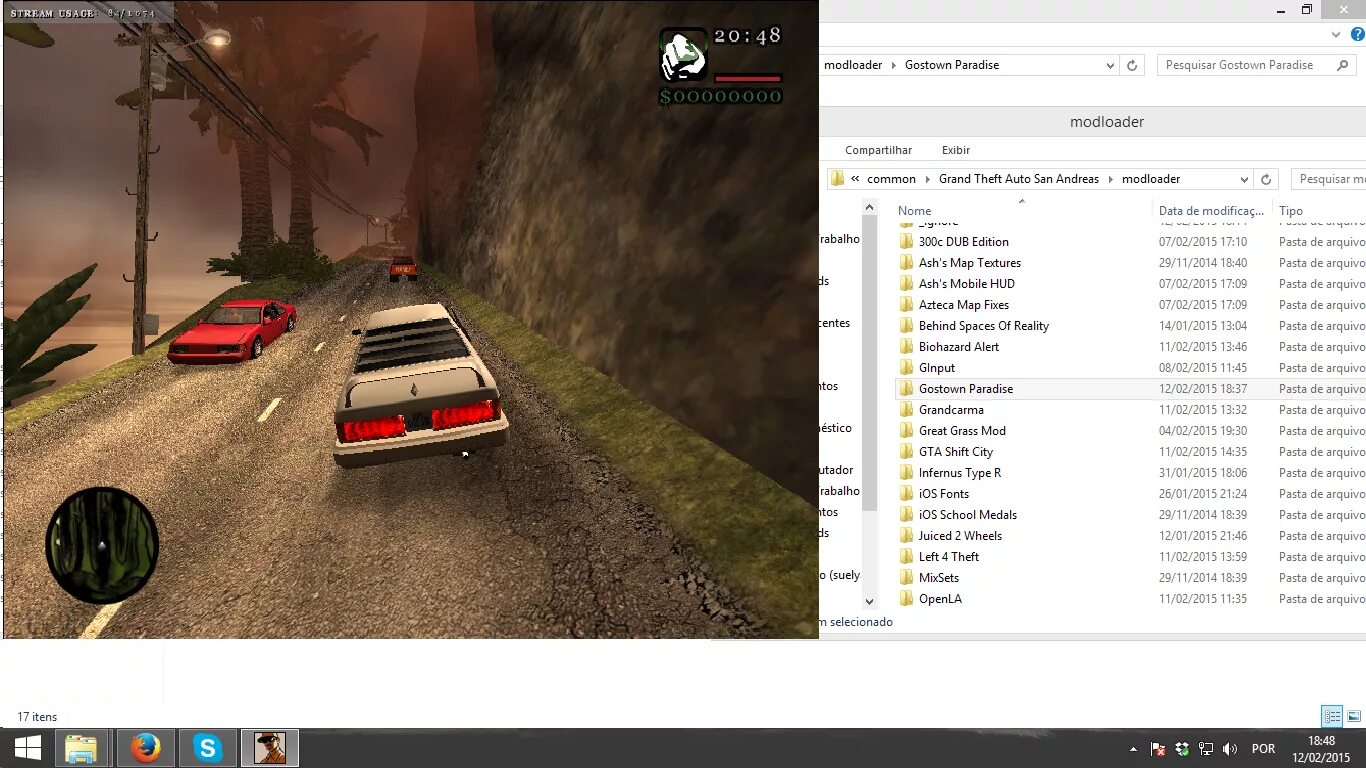
Task: Select the Ash's Map Textures folder icon
Action: [906, 263]
